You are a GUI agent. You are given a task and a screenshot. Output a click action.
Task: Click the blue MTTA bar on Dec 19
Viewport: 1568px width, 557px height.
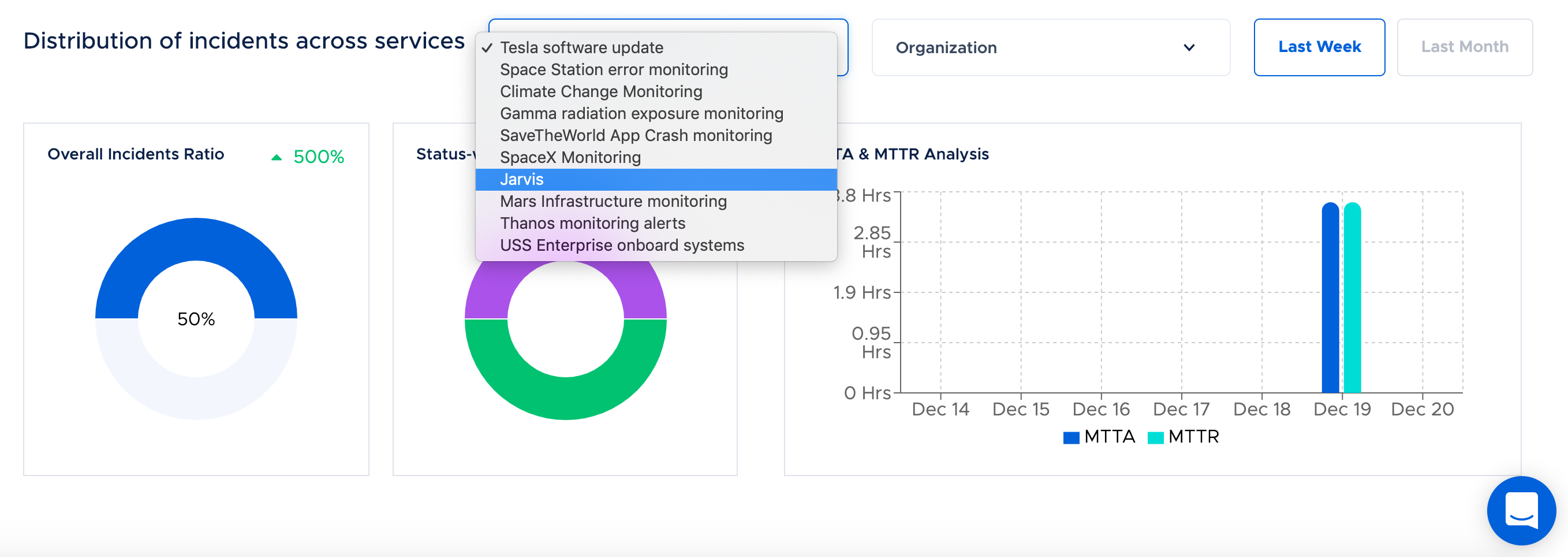(x=1330, y=298)
